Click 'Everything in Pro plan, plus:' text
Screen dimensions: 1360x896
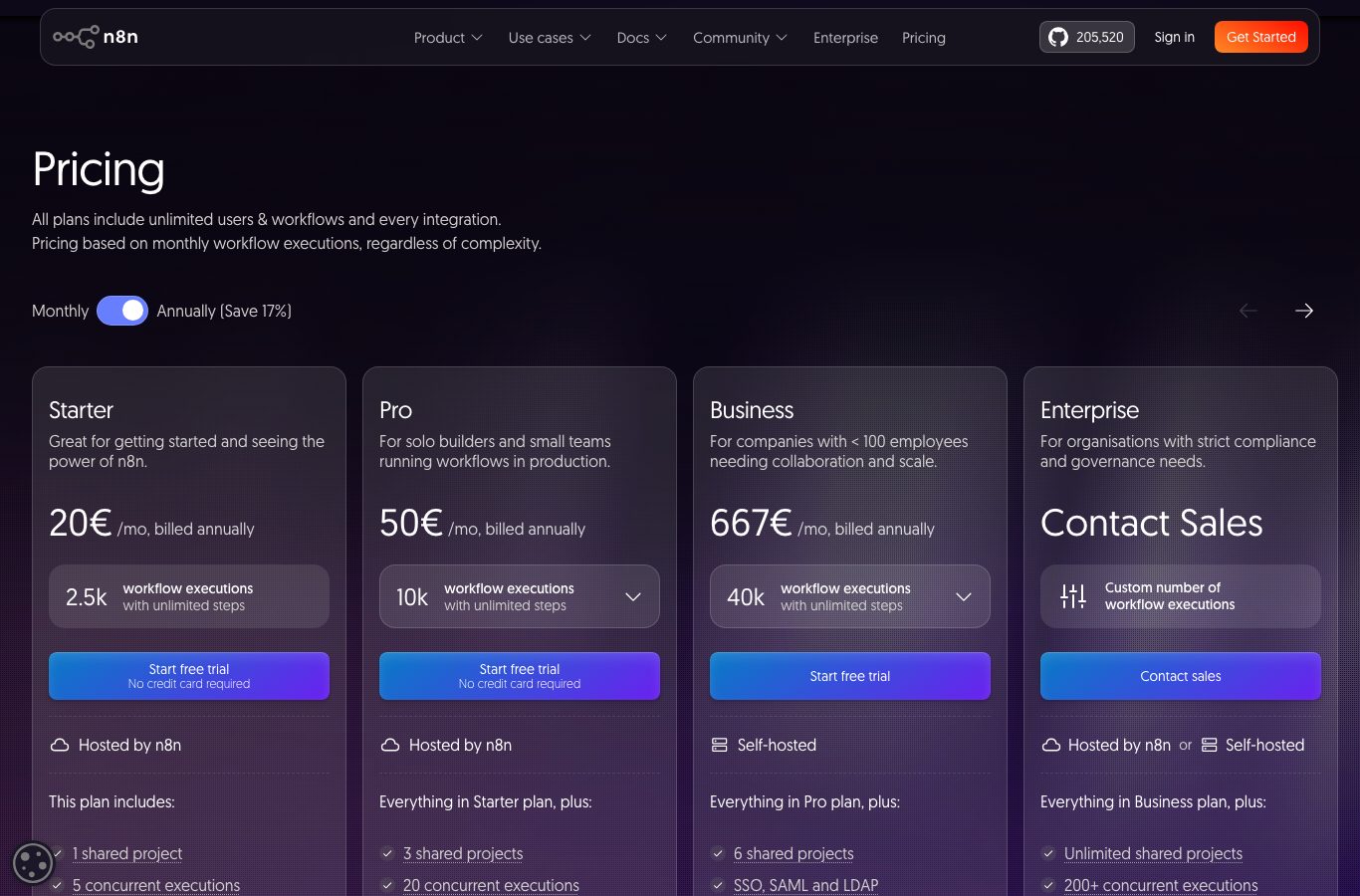(804, 801)
